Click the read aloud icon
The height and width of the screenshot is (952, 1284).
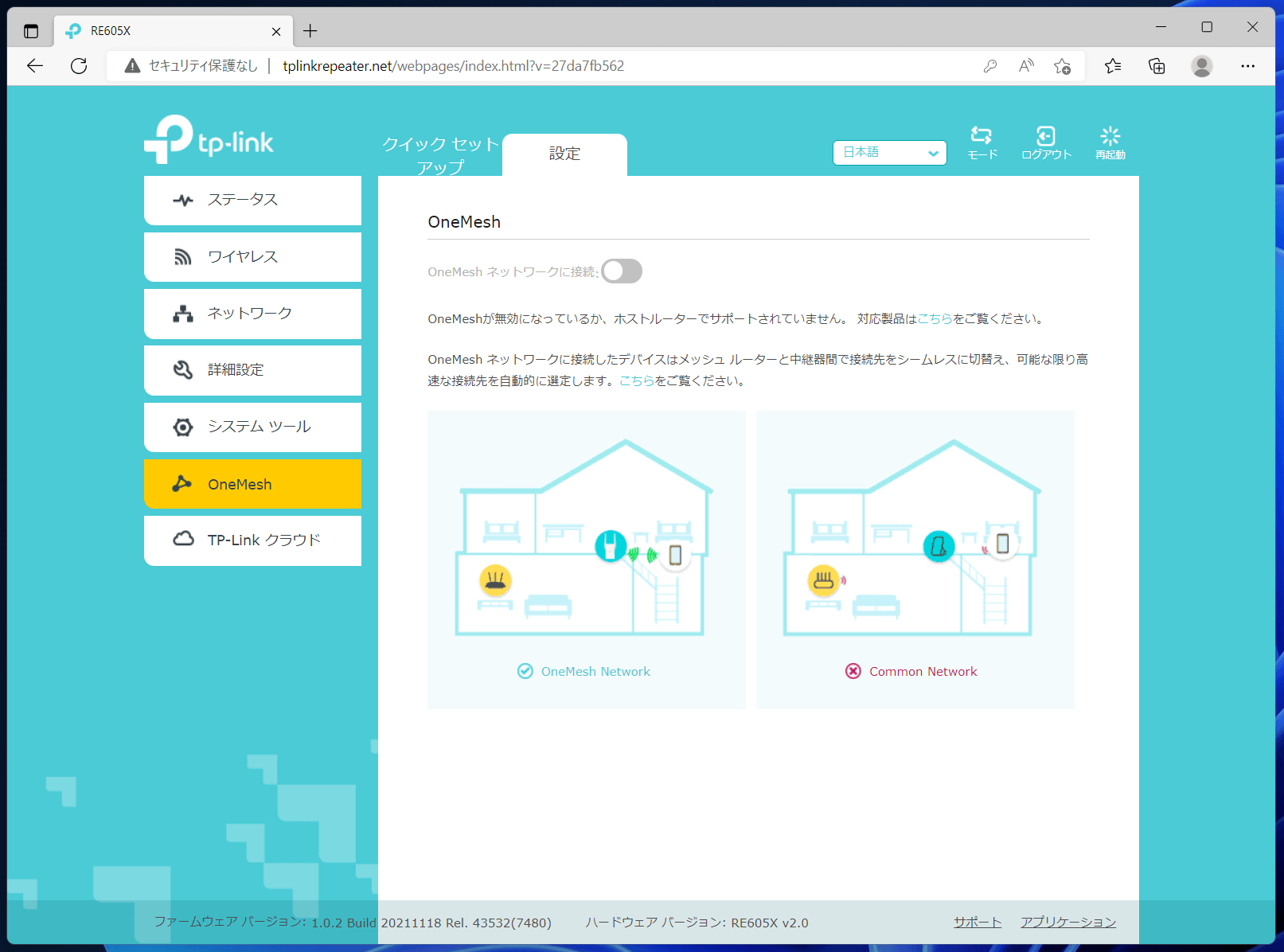click(1026, 66)
